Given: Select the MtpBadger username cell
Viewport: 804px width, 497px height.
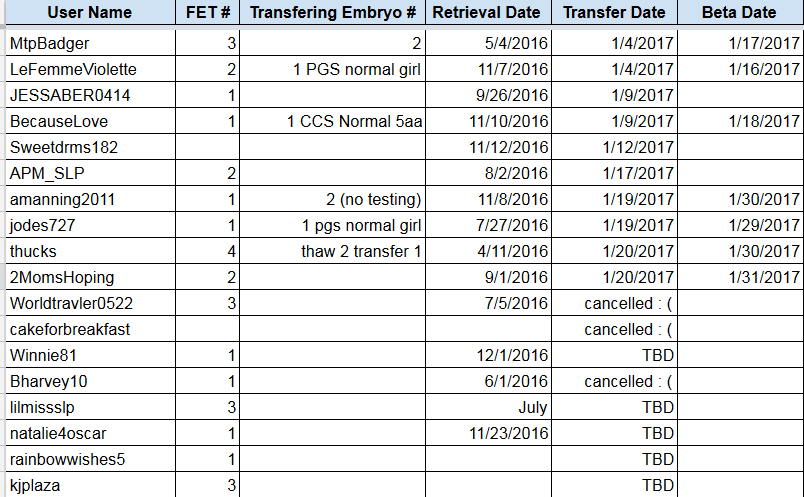Looking at the screenshot, I should tap(90, 43).
